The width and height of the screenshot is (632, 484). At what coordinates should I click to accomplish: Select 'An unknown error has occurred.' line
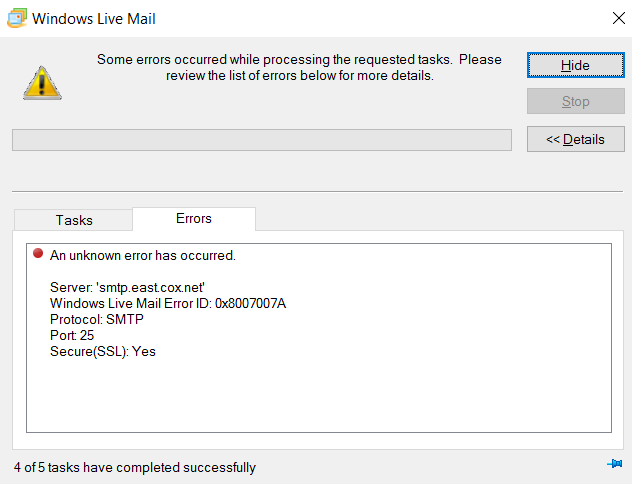pyautogui.click(x=143, y=256)
